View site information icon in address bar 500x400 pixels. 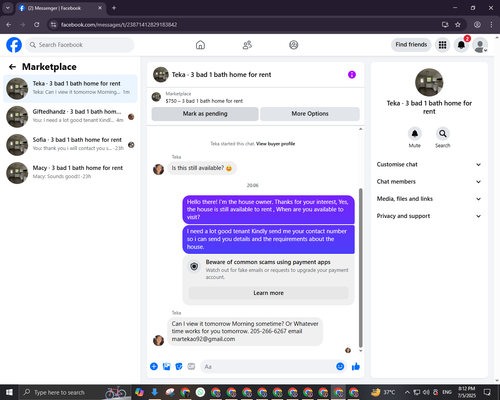tap(53, 25)
